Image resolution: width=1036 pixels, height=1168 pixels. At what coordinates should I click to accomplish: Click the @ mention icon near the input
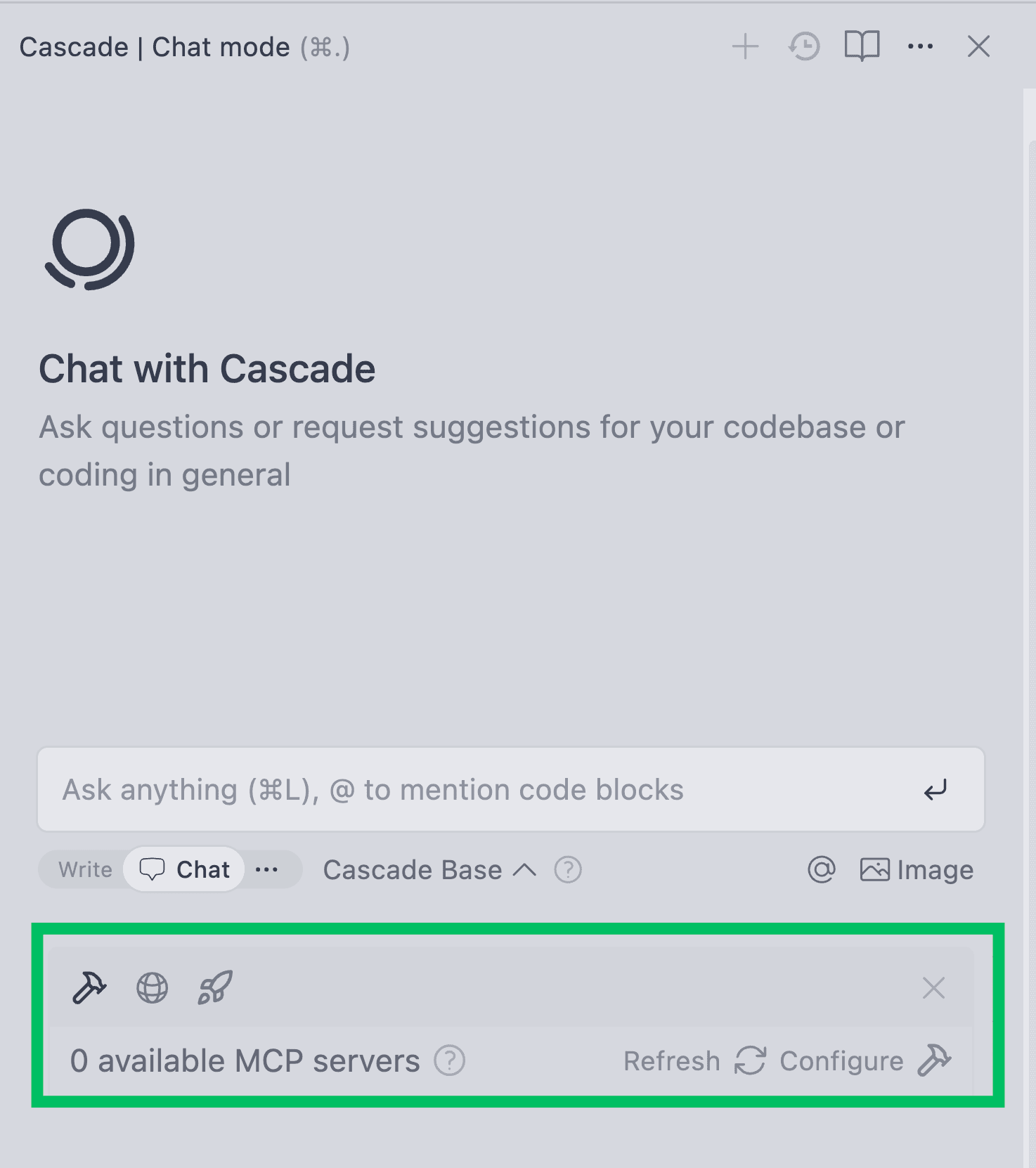(x=821, y=870)
